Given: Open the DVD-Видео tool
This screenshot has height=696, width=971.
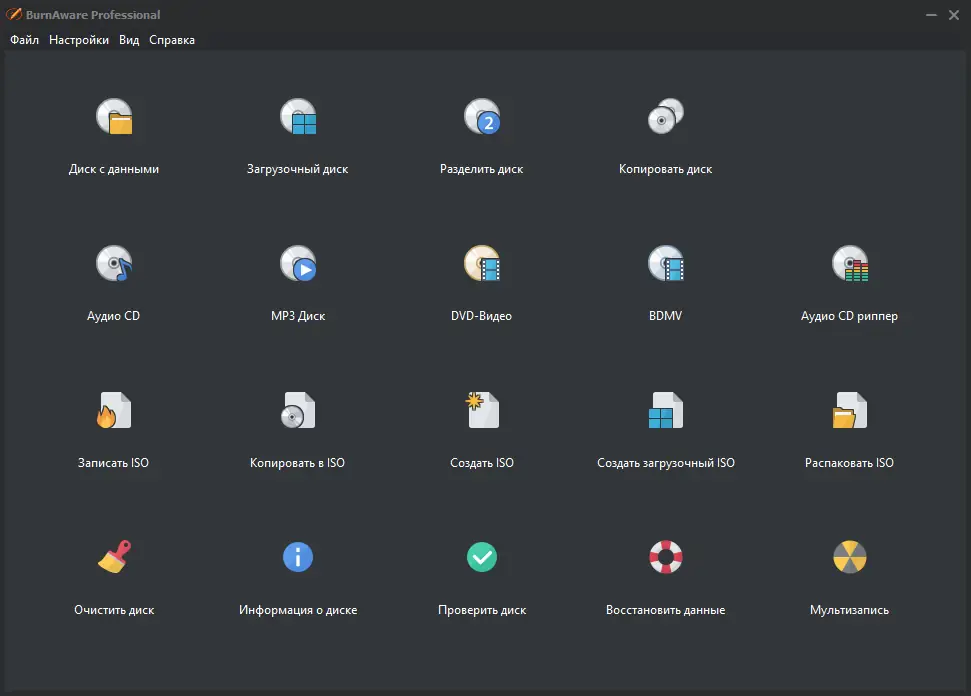Looking at the screenshot, I should pos(482,282).
